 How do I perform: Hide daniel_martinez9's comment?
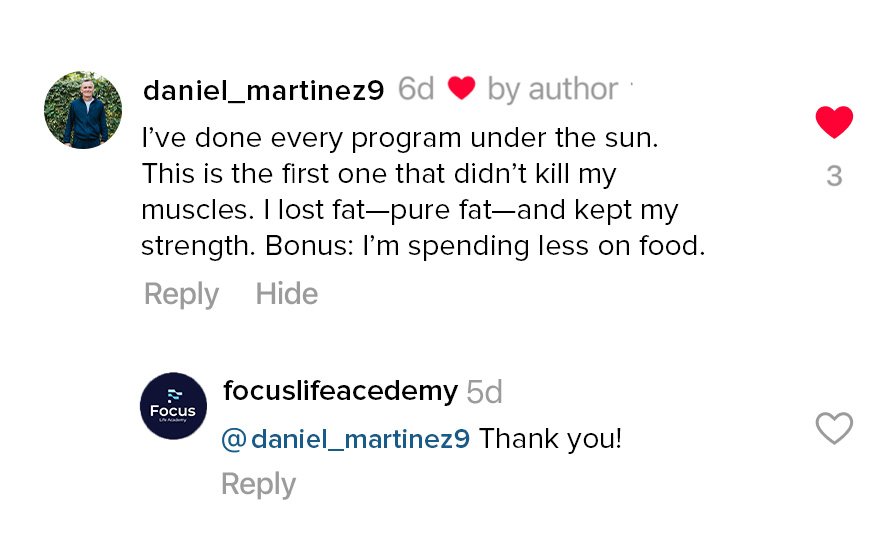(287, 294)
